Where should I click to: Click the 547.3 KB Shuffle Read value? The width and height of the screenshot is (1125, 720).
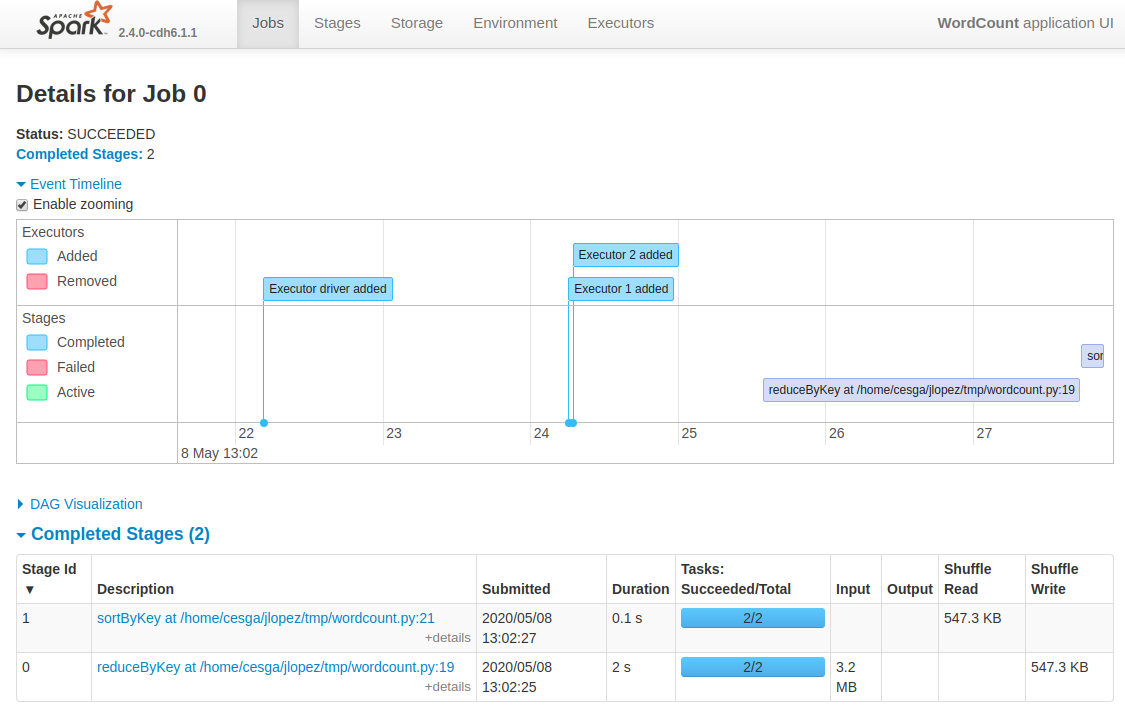[x=972, y=618]
